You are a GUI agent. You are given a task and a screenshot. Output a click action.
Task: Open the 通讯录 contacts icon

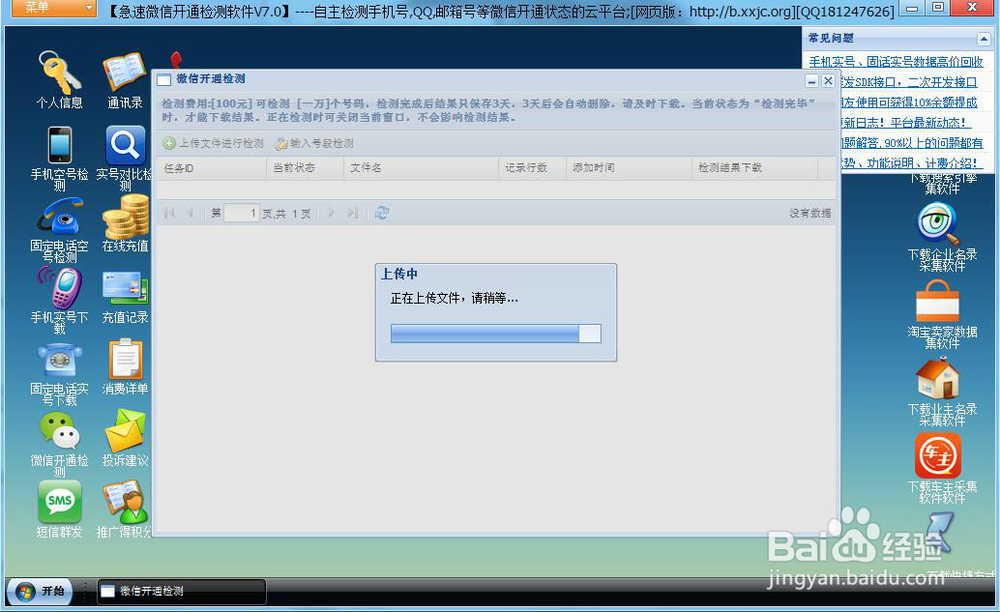click(122, 80)
